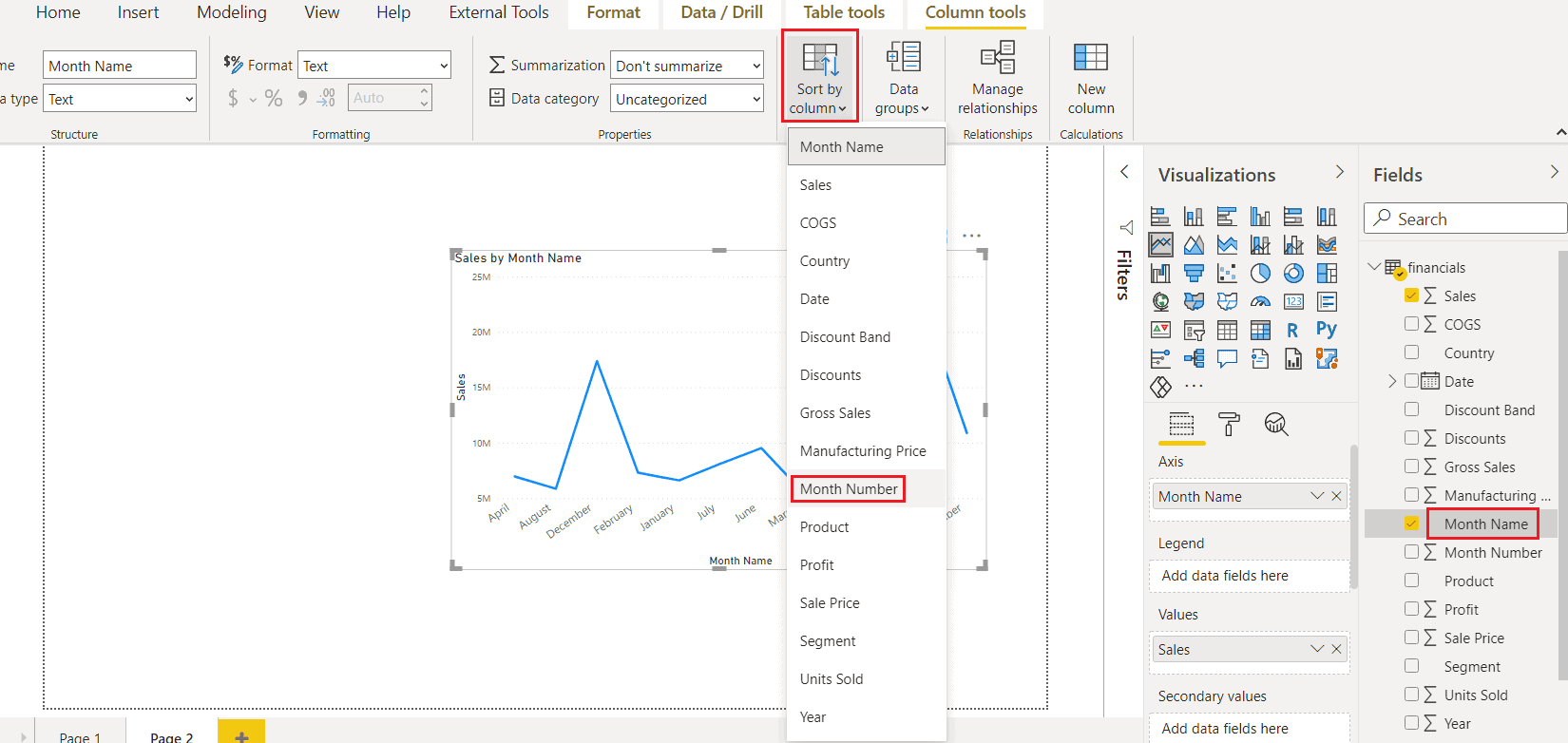Choose the pie chart visual
The image size is (1568, 743).
[1260, 274]
